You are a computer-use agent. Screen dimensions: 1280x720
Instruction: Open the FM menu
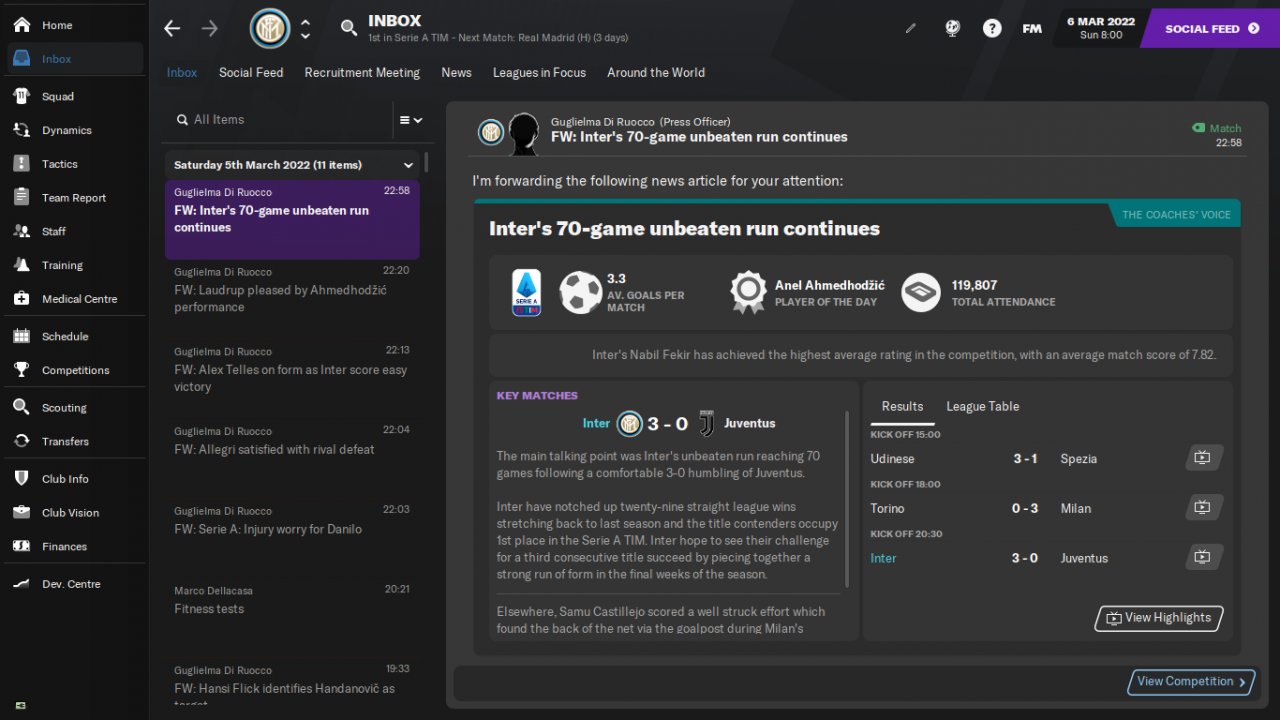click(x=1032, y=29)
